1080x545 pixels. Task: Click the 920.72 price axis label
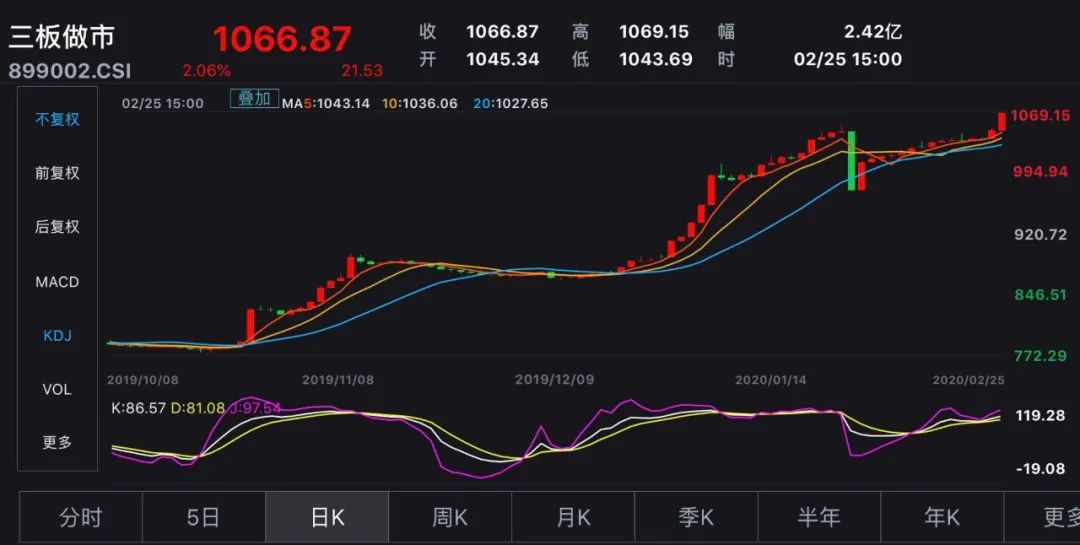1040,235
